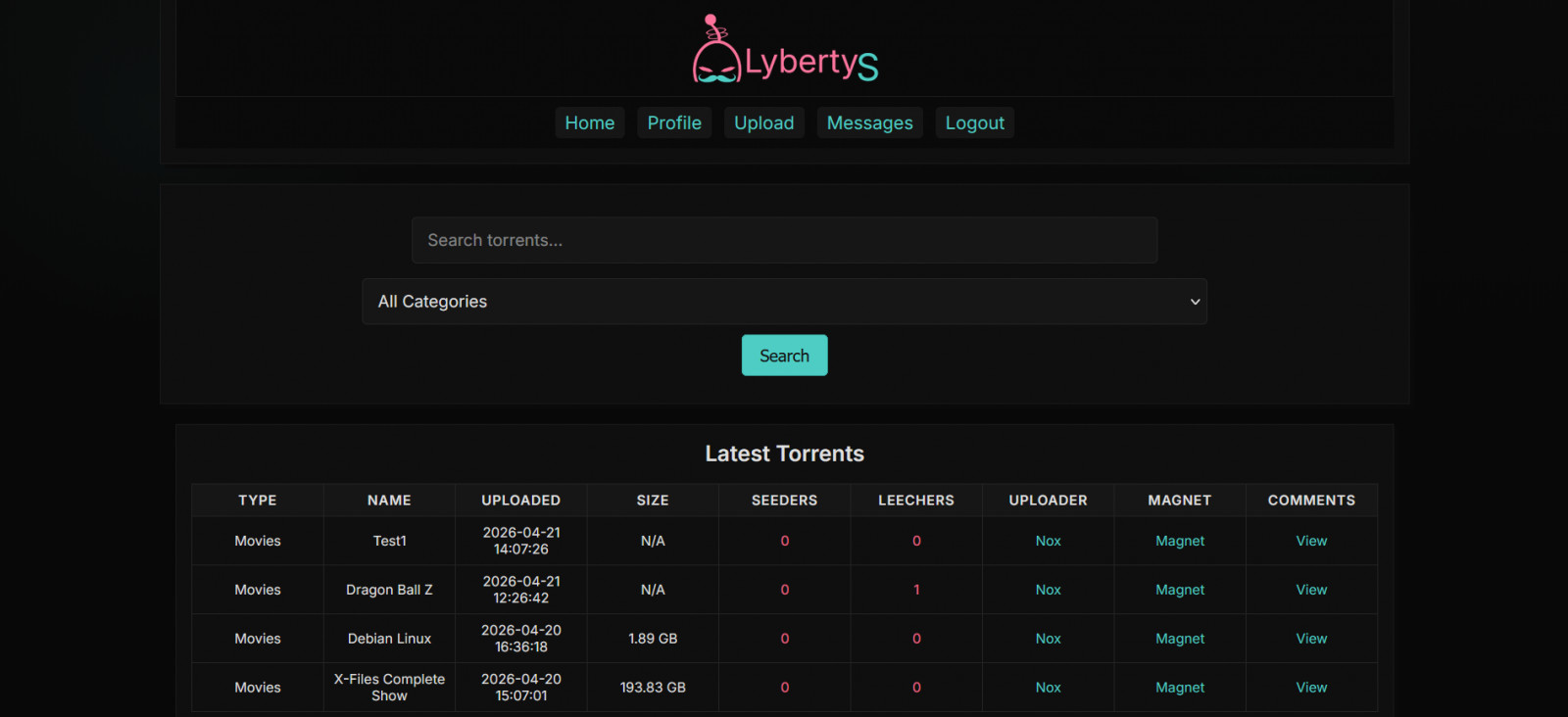Open the Home menu item
This screenshot has height=717, width=1568.
pos(589,122)
